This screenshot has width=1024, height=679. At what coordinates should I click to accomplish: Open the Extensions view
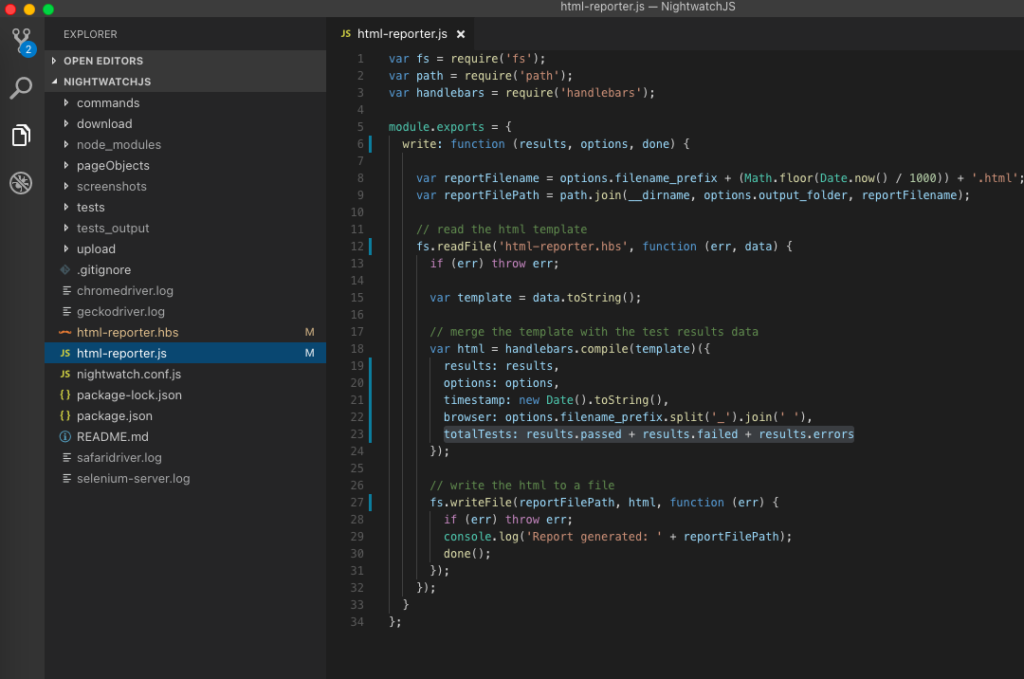pos(21,183)
